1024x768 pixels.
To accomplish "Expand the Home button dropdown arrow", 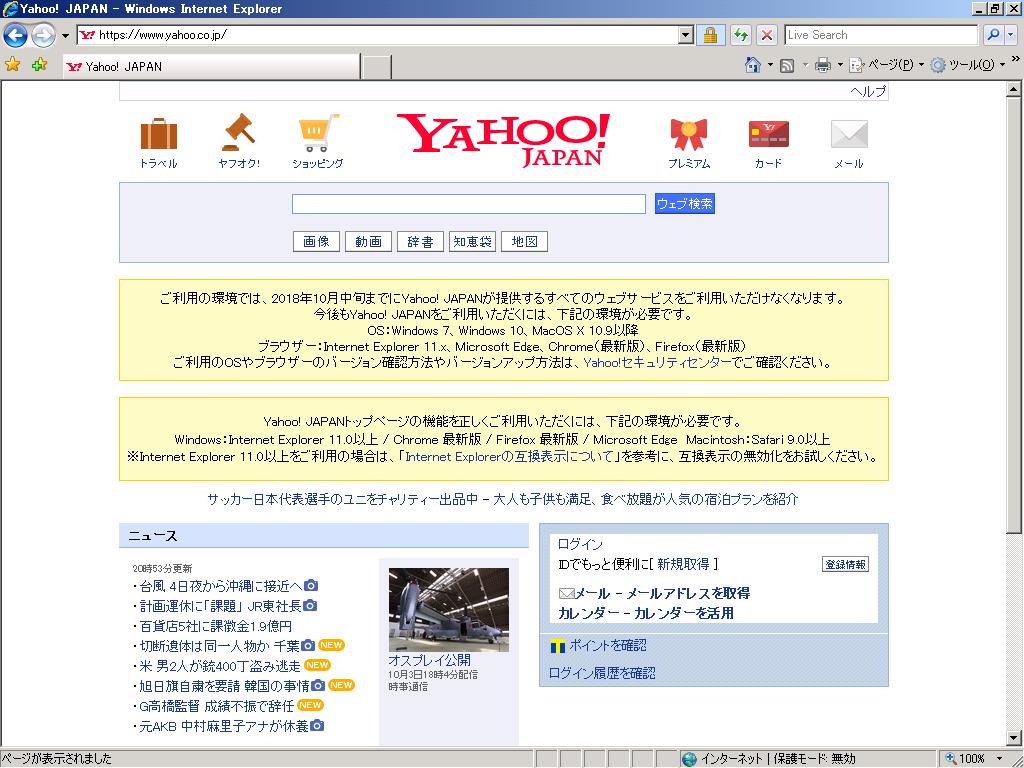I will tap(770, 65).
